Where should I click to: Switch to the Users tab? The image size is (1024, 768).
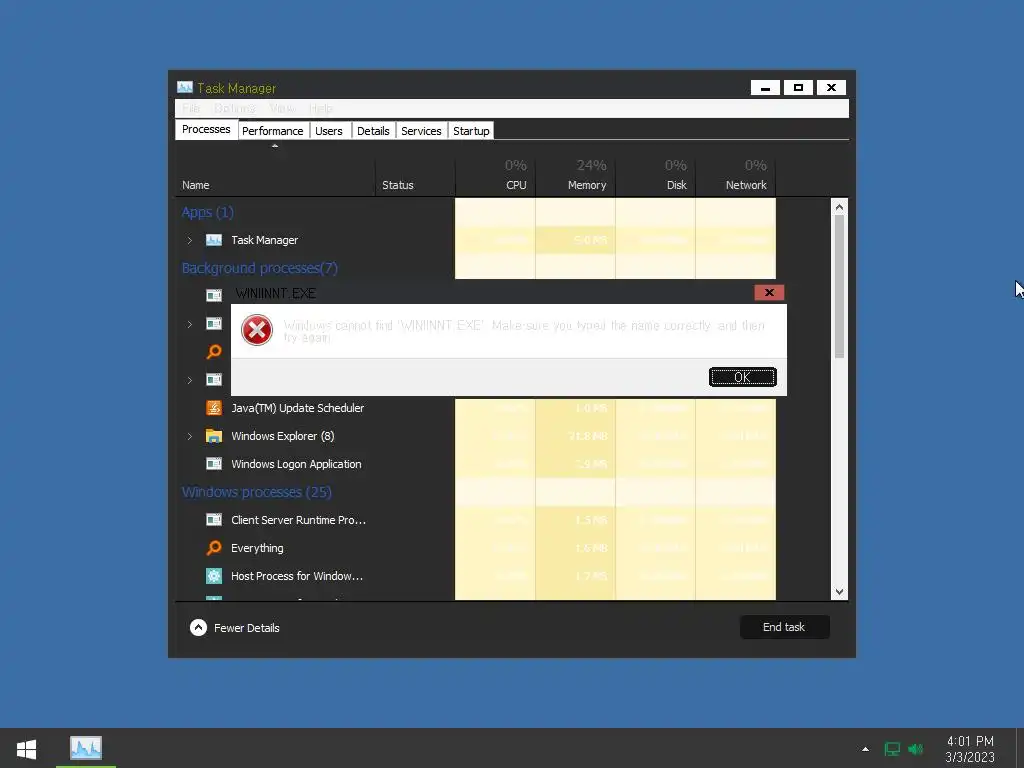(328, 131)
